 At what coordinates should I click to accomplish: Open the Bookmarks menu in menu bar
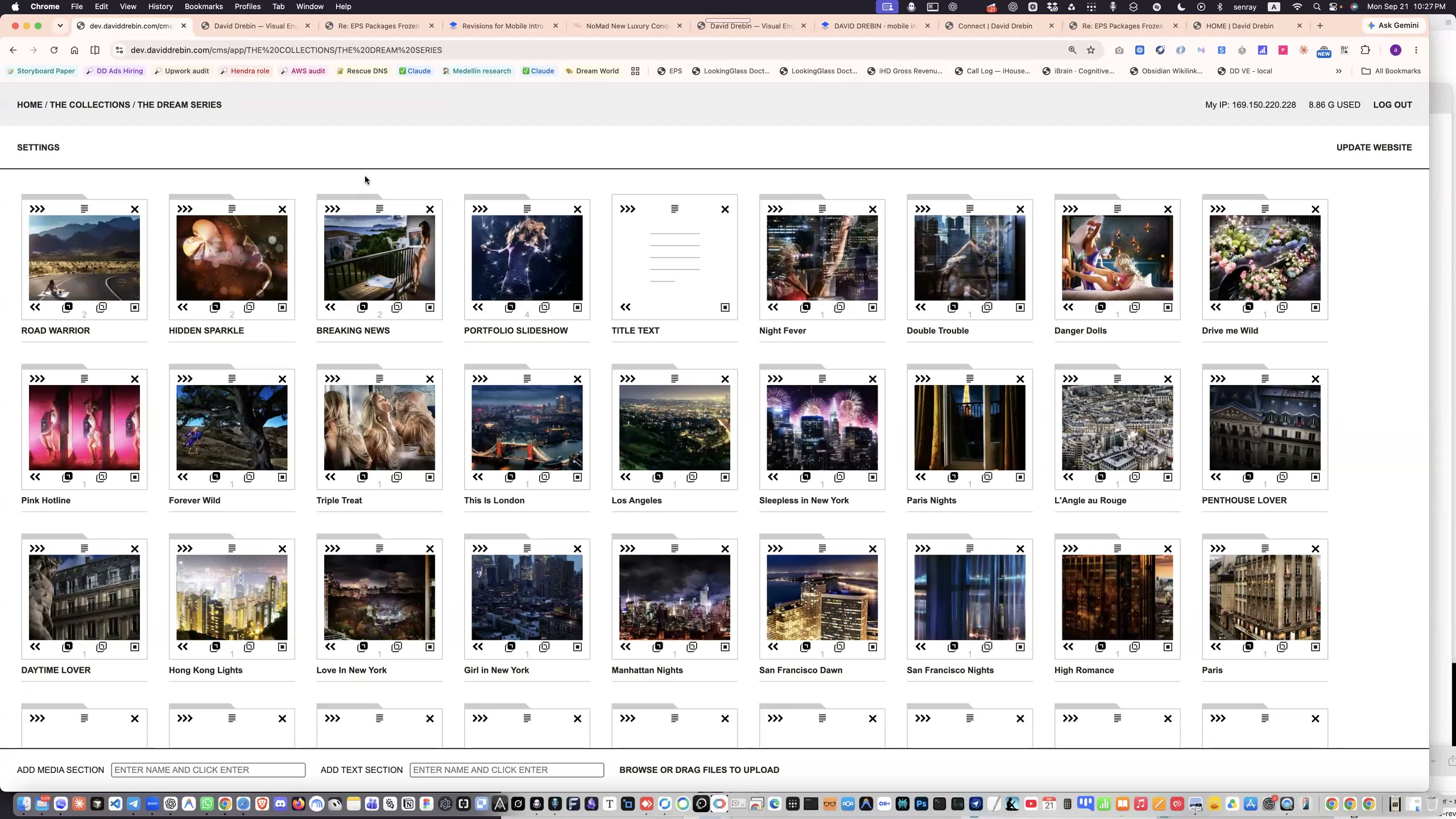204,6
